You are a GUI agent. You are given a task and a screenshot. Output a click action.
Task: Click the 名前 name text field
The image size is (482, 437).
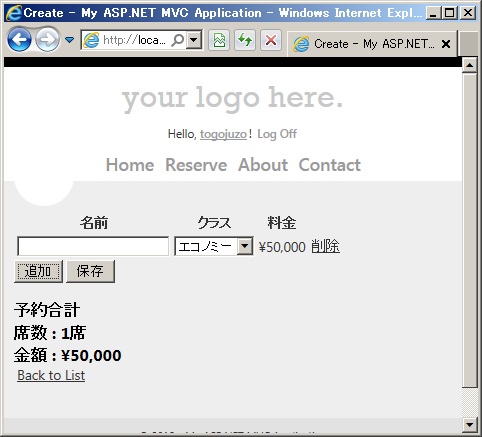[93, 246]
